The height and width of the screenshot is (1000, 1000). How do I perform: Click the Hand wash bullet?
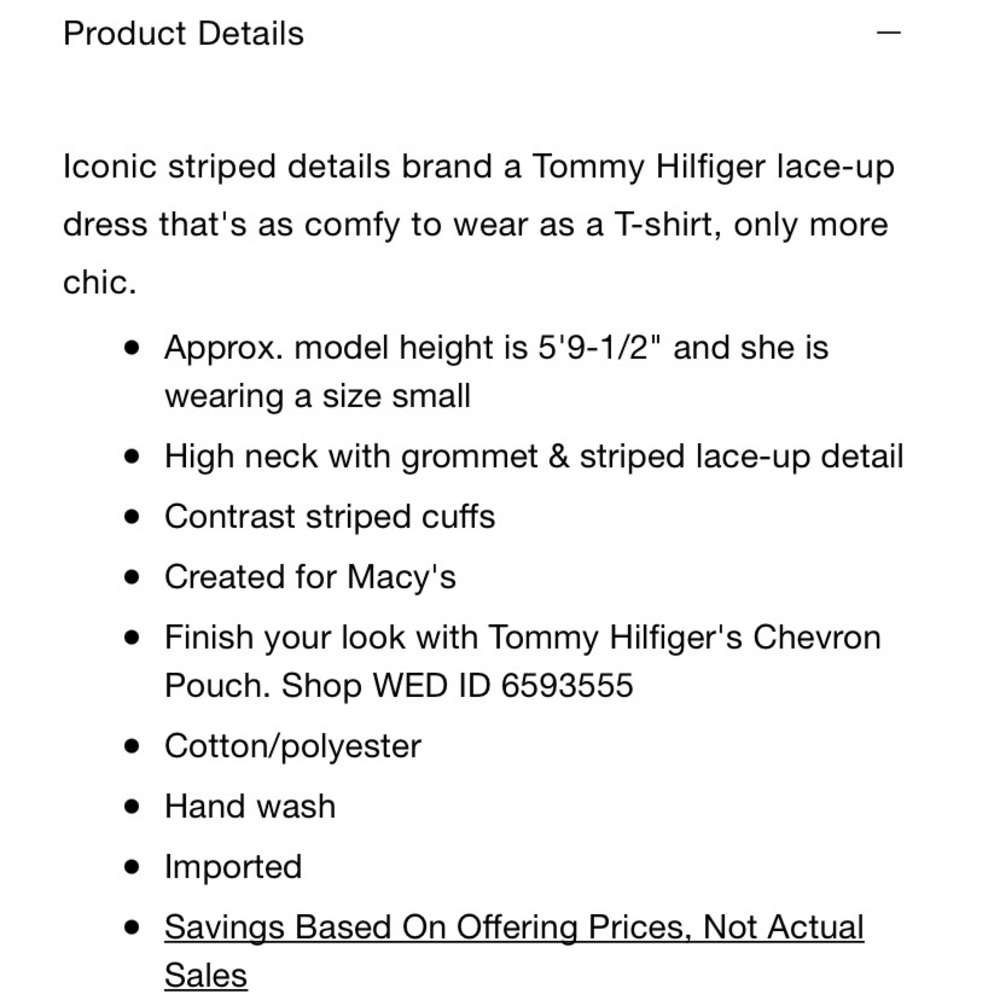coord(250,806)
